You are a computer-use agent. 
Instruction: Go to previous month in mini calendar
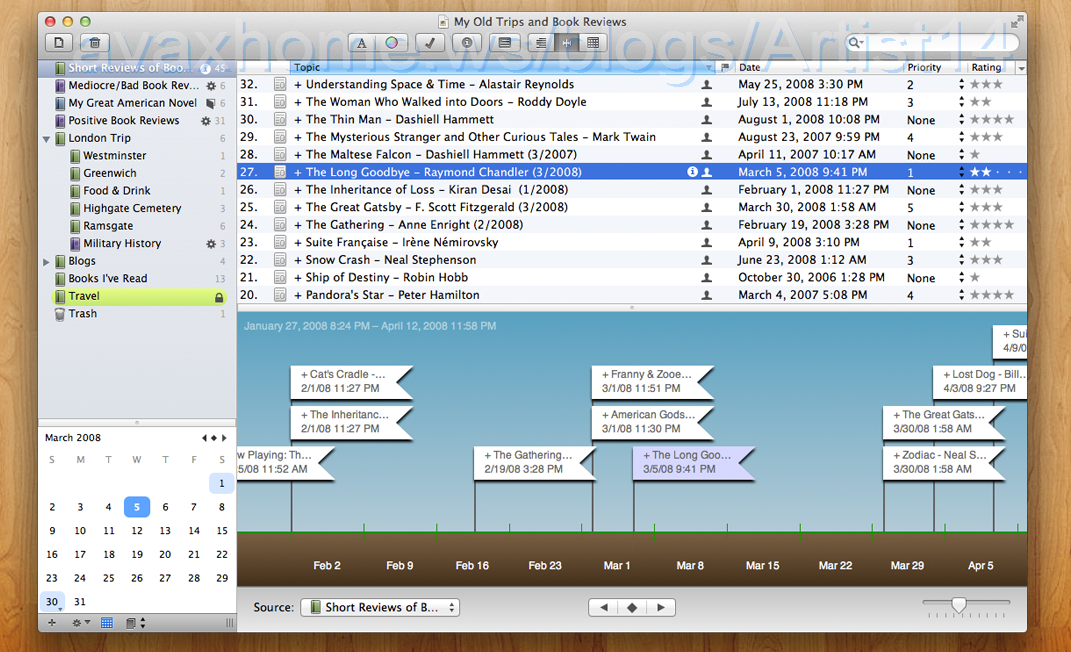[x=204, y=438]
